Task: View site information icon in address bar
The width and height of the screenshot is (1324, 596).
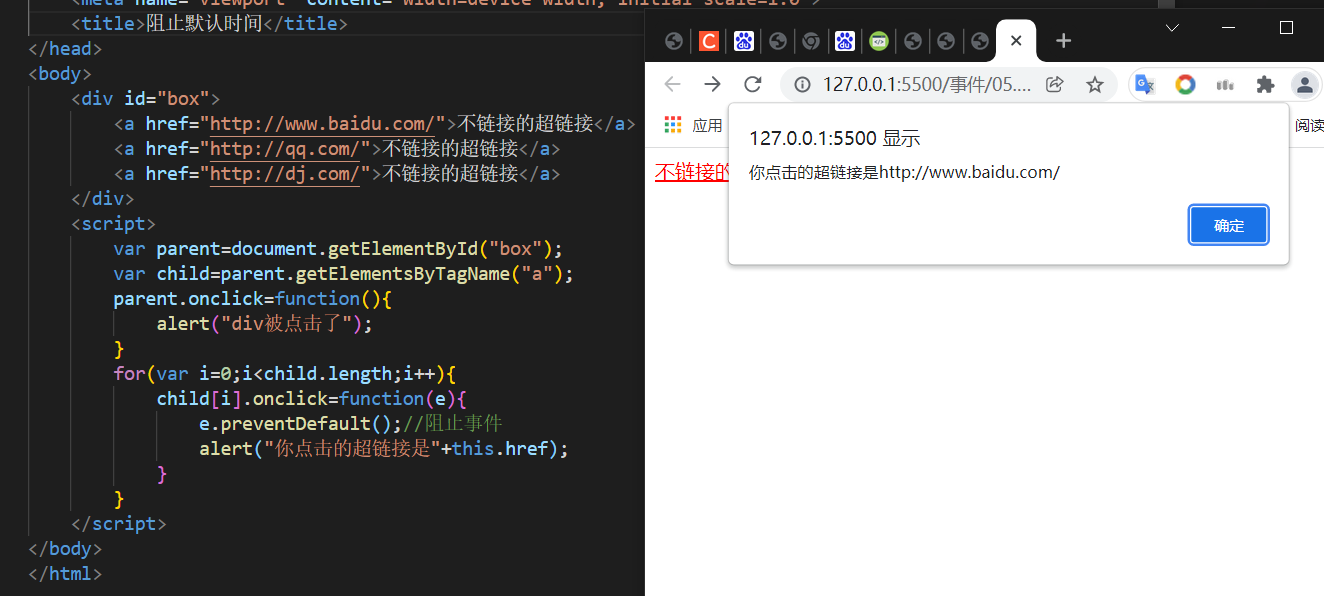Action: 802,85
